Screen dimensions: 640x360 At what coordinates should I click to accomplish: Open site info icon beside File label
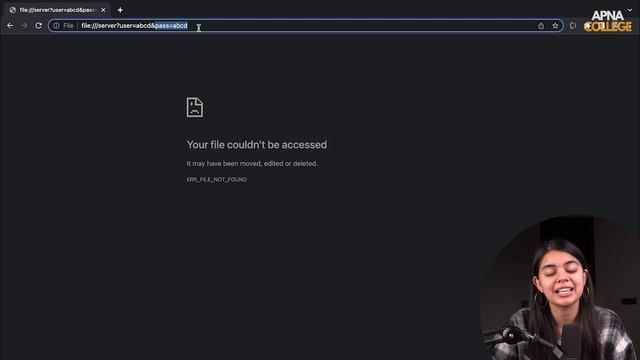56,26
